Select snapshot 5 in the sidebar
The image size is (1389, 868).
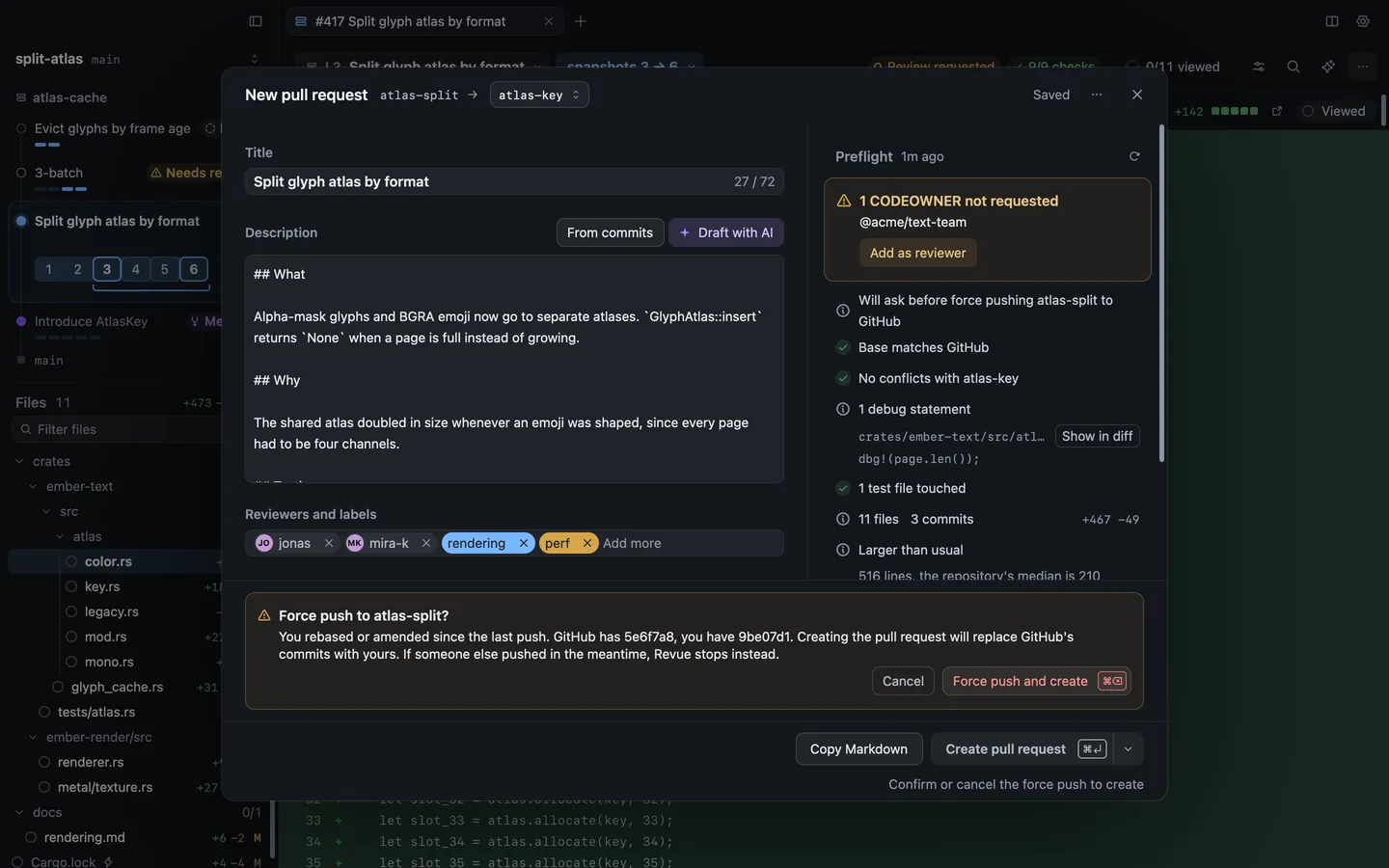coord(165,269)
